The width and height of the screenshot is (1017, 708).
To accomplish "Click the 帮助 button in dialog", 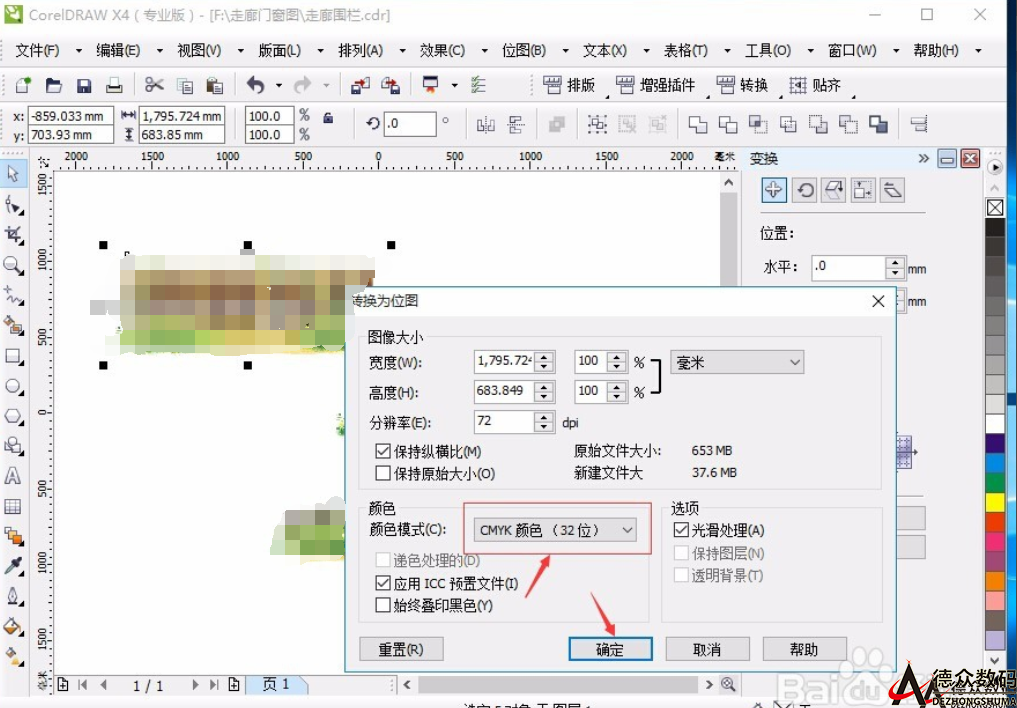I will point(805,650).
